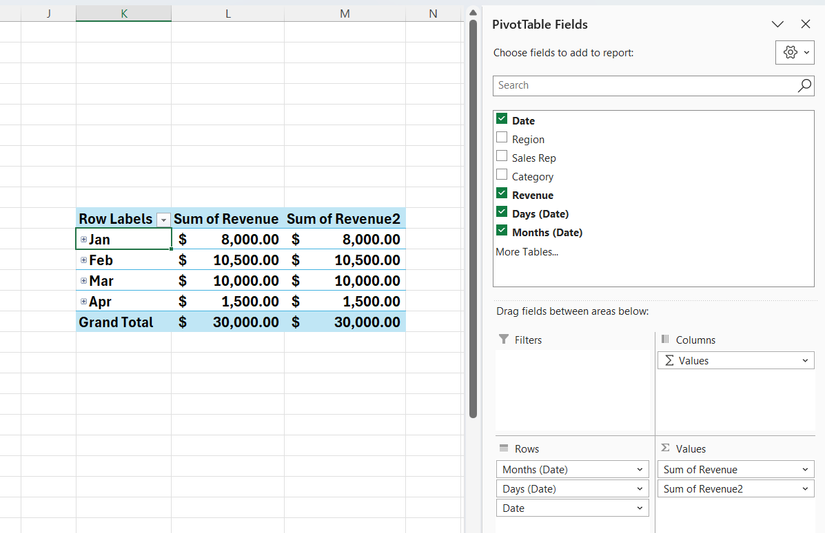Click in the field Search box
The image size is (825, 533).
pos(640,86)
